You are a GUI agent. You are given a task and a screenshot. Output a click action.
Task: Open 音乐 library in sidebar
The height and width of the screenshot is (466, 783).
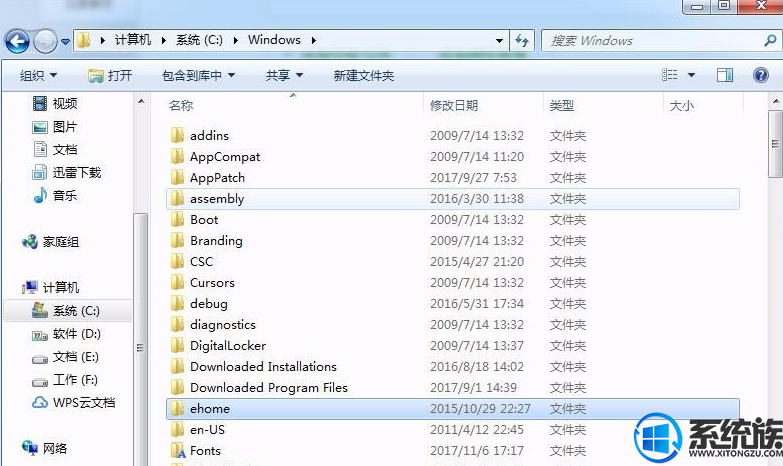[x=55, y=195]
